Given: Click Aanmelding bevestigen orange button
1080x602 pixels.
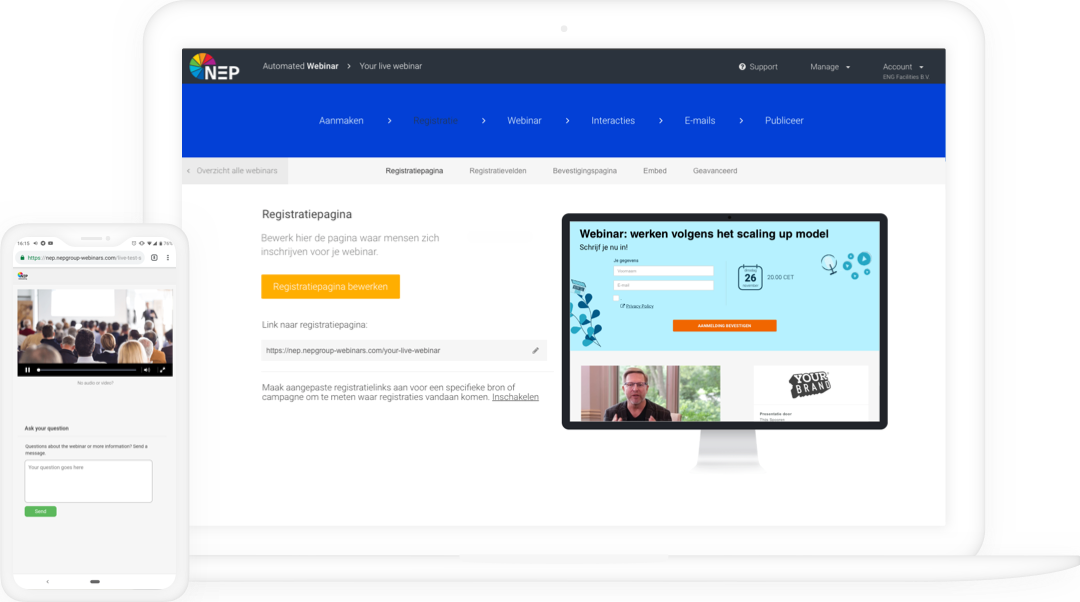Looking at the screenshot, I should tap(725, 326).
